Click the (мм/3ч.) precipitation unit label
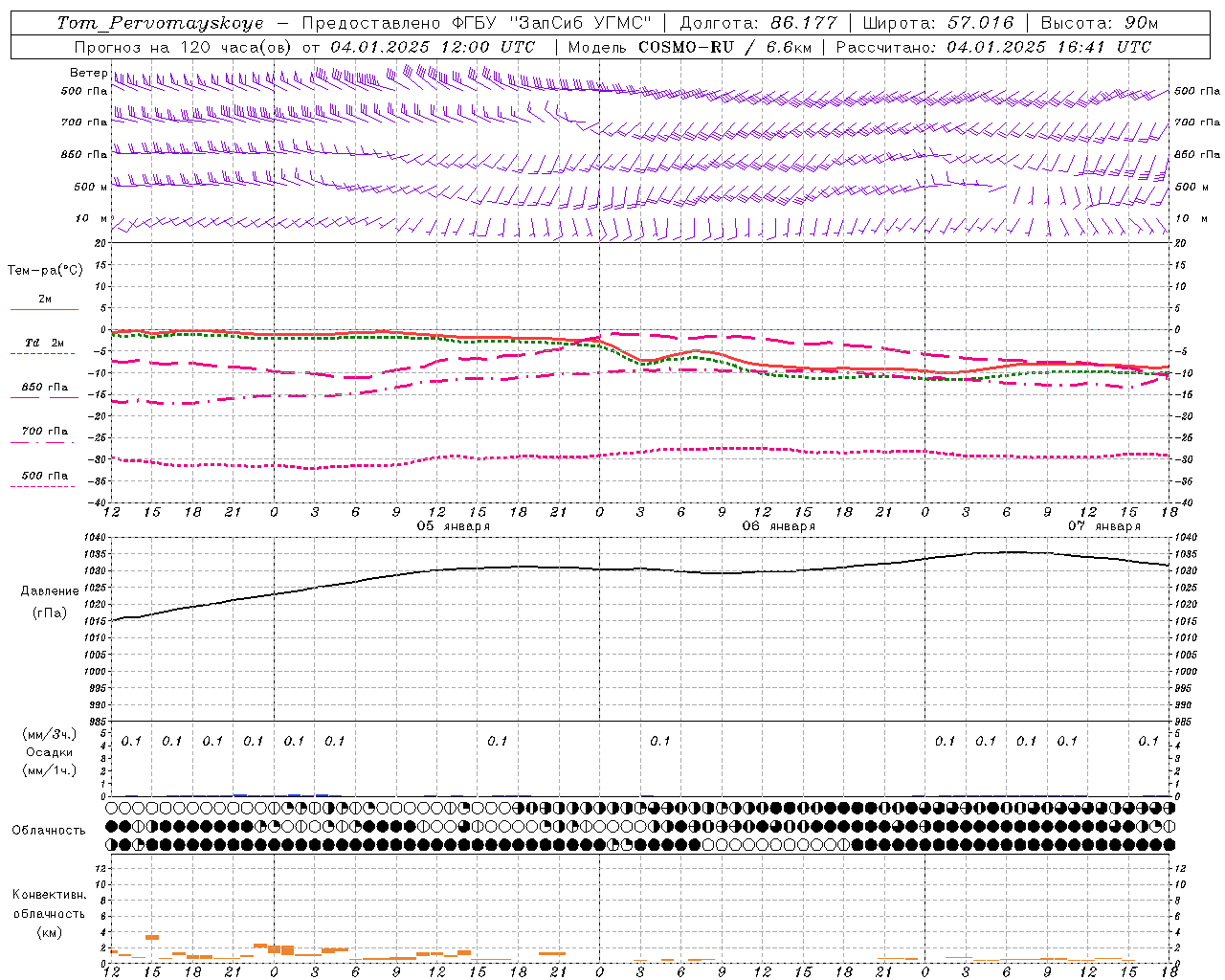Viewport: 1225px width, 980px height. coord(50,734)
